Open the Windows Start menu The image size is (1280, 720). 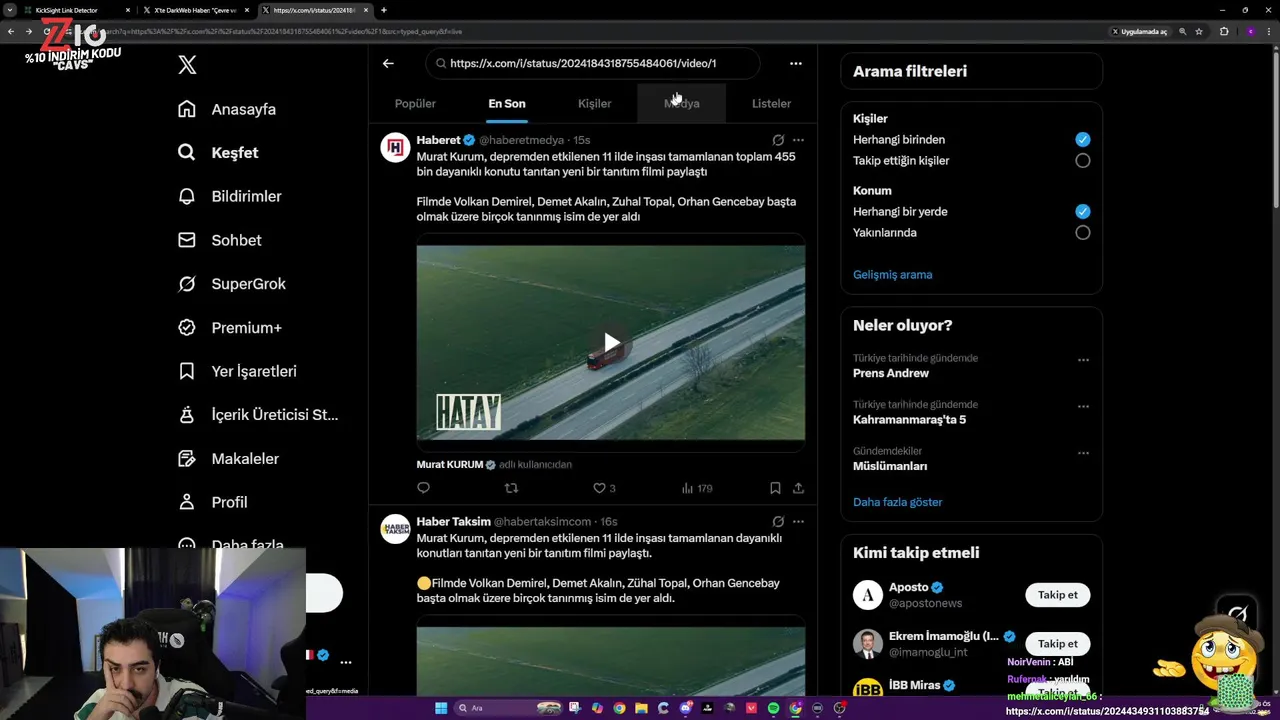441,708
